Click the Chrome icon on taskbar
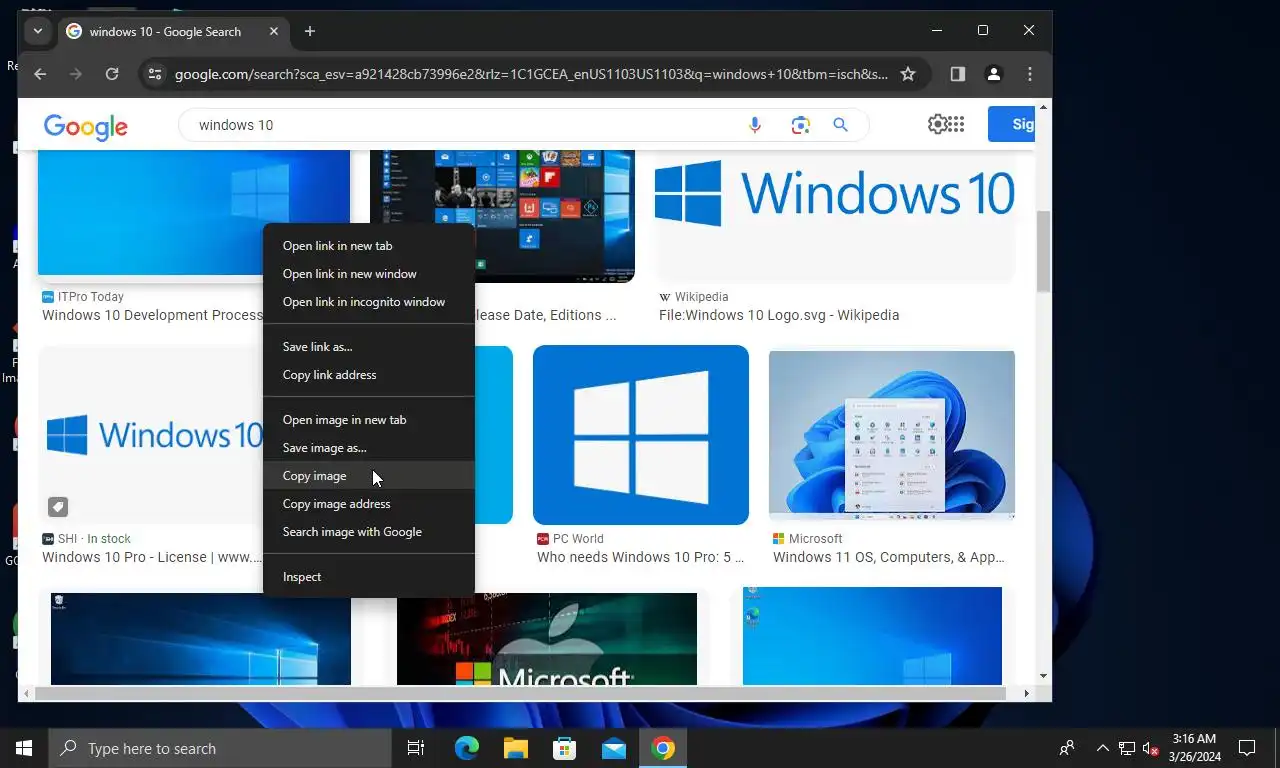The image size is (1280, 768). coord(663,748)
